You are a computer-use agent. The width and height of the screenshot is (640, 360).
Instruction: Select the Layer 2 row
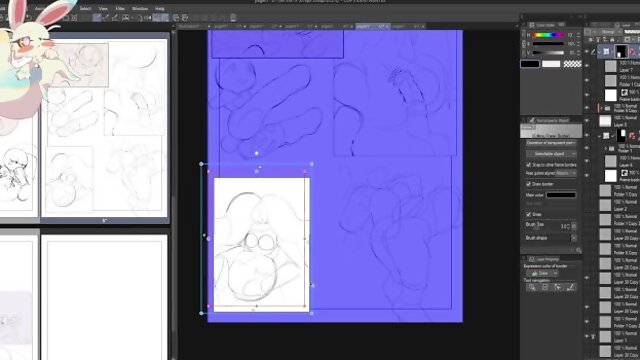point(619,205)
